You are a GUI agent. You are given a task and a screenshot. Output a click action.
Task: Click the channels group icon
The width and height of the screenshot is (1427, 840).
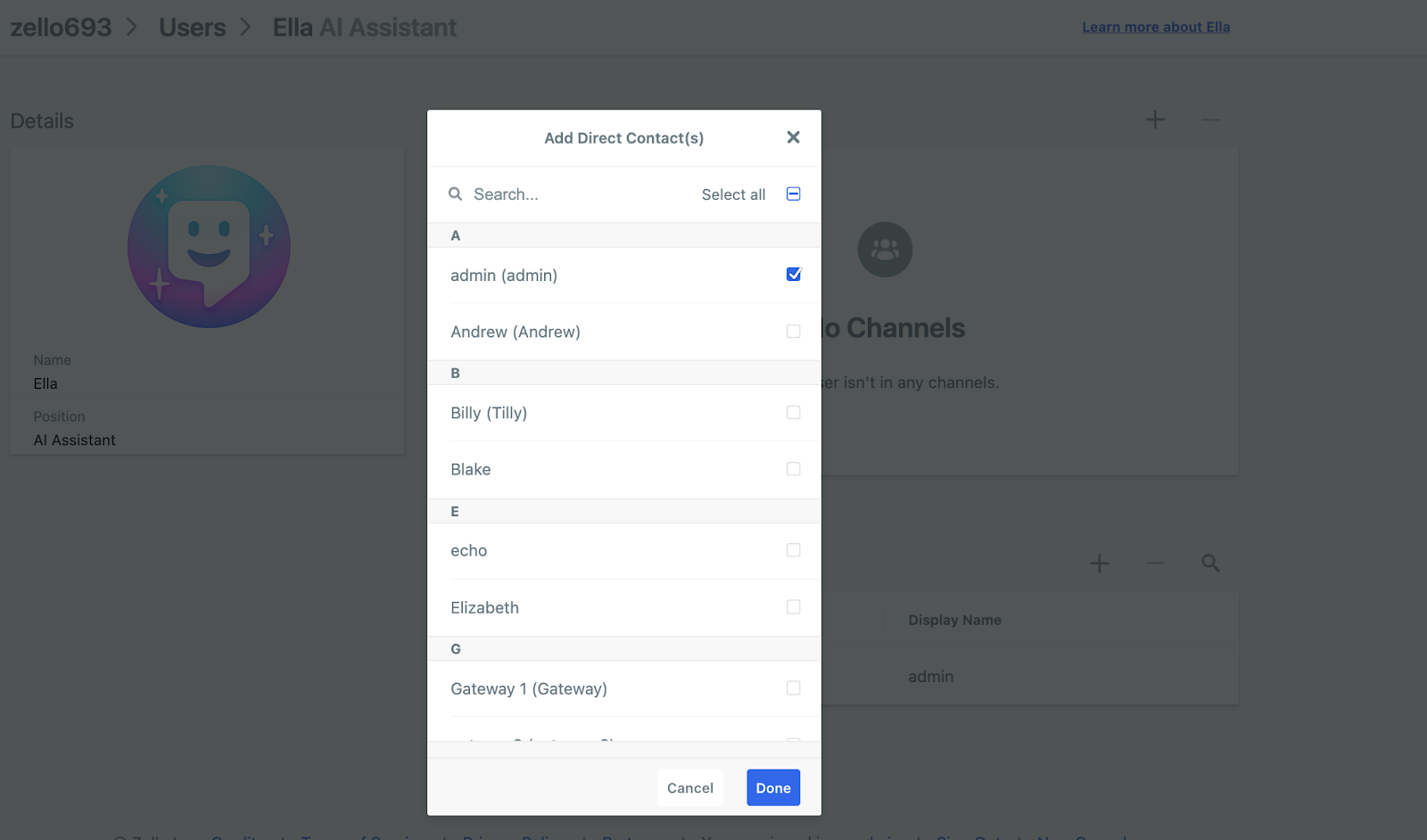(885, 249)
